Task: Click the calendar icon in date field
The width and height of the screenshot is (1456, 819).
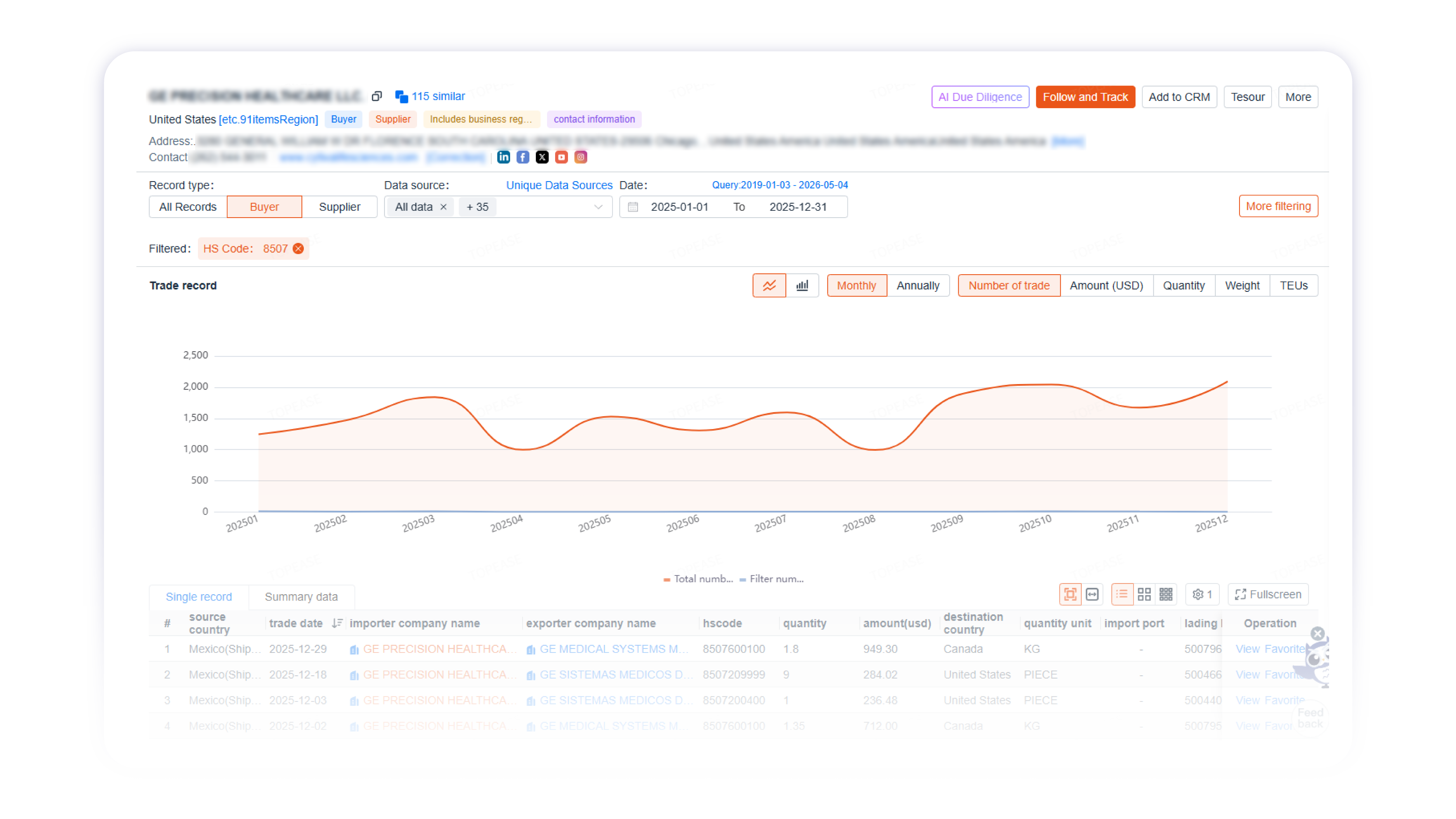Action: click(633, 207)
